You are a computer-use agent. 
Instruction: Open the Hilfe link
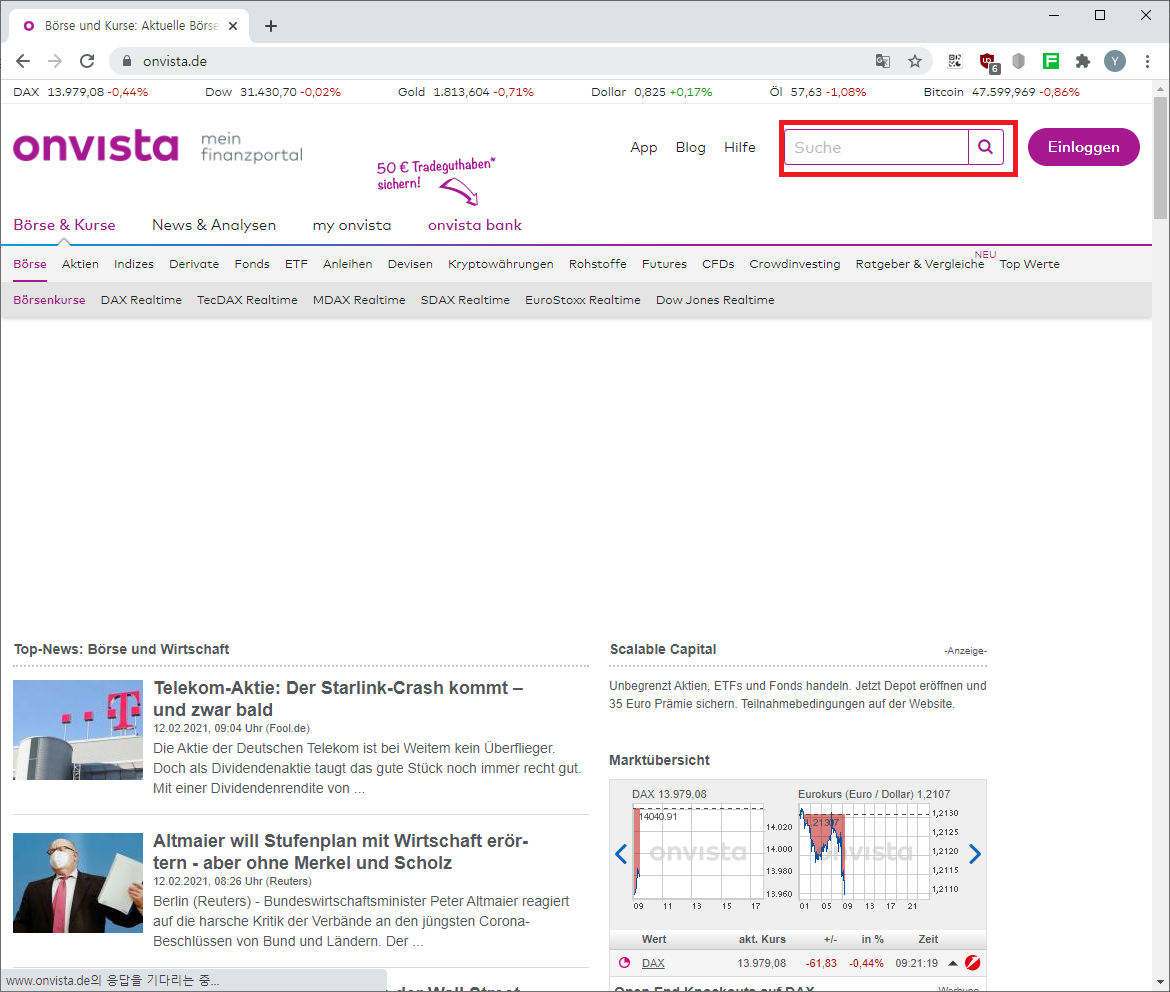[x=739, y=148]
